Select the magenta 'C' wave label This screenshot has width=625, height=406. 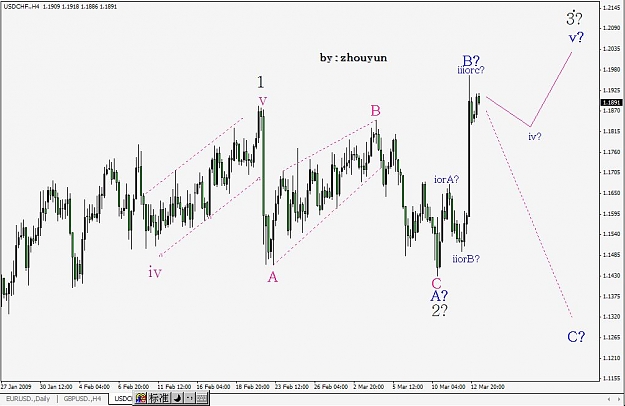pos(436,283)
